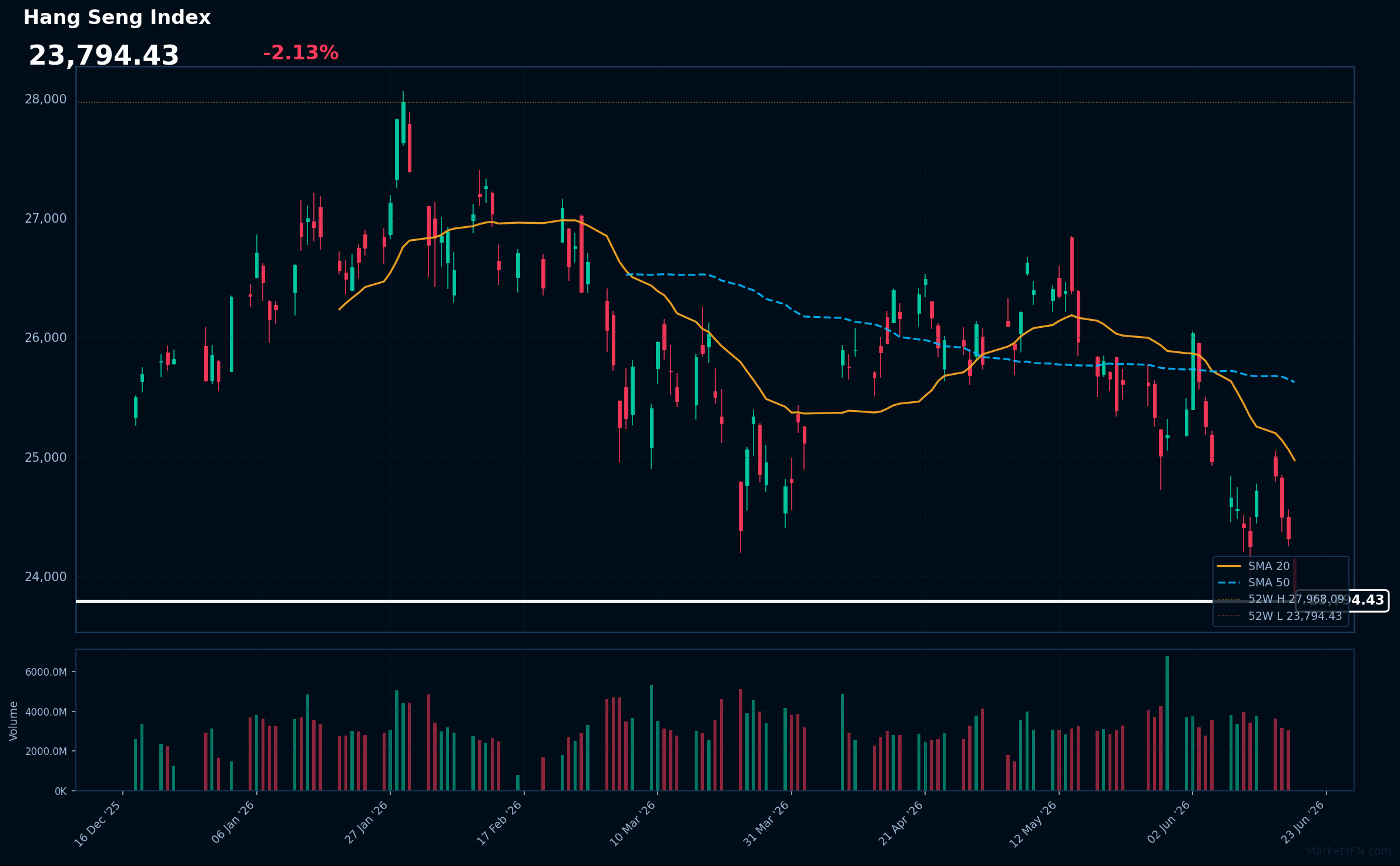Screen dimensions: 1400x866
Task: Click the 27 Jan '26 date label
Action: 366,823
